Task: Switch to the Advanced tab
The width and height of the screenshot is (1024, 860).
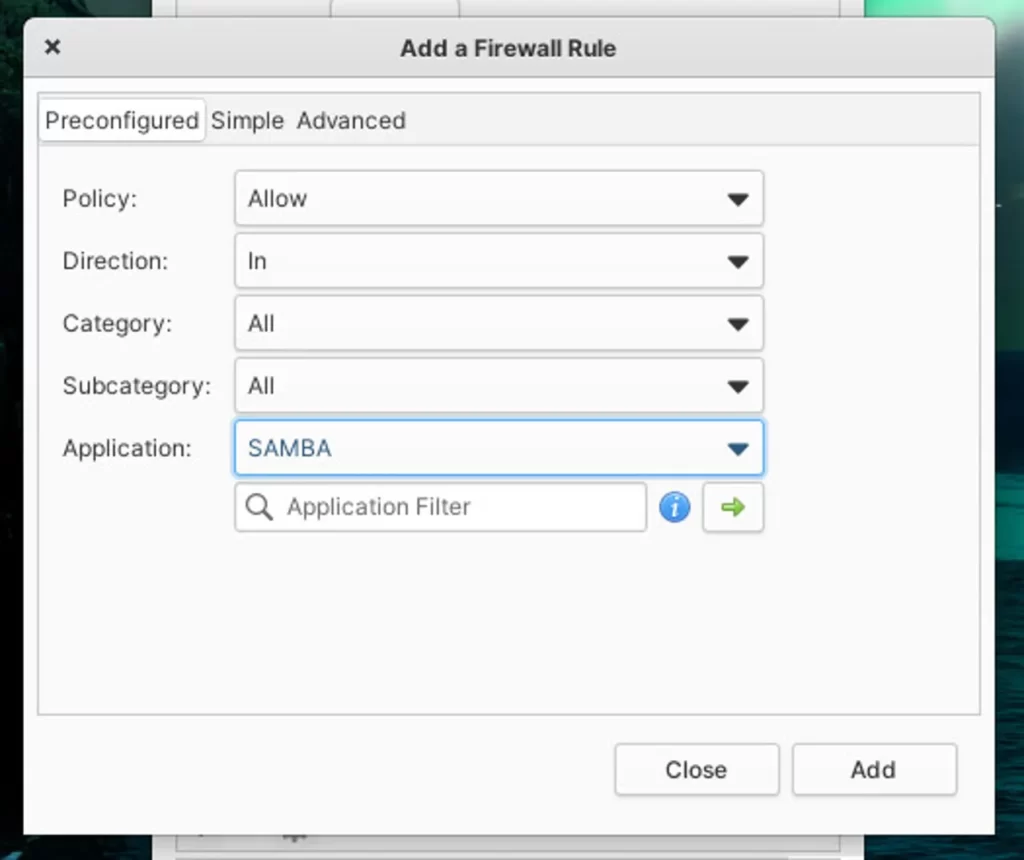Action: (351, 121)
